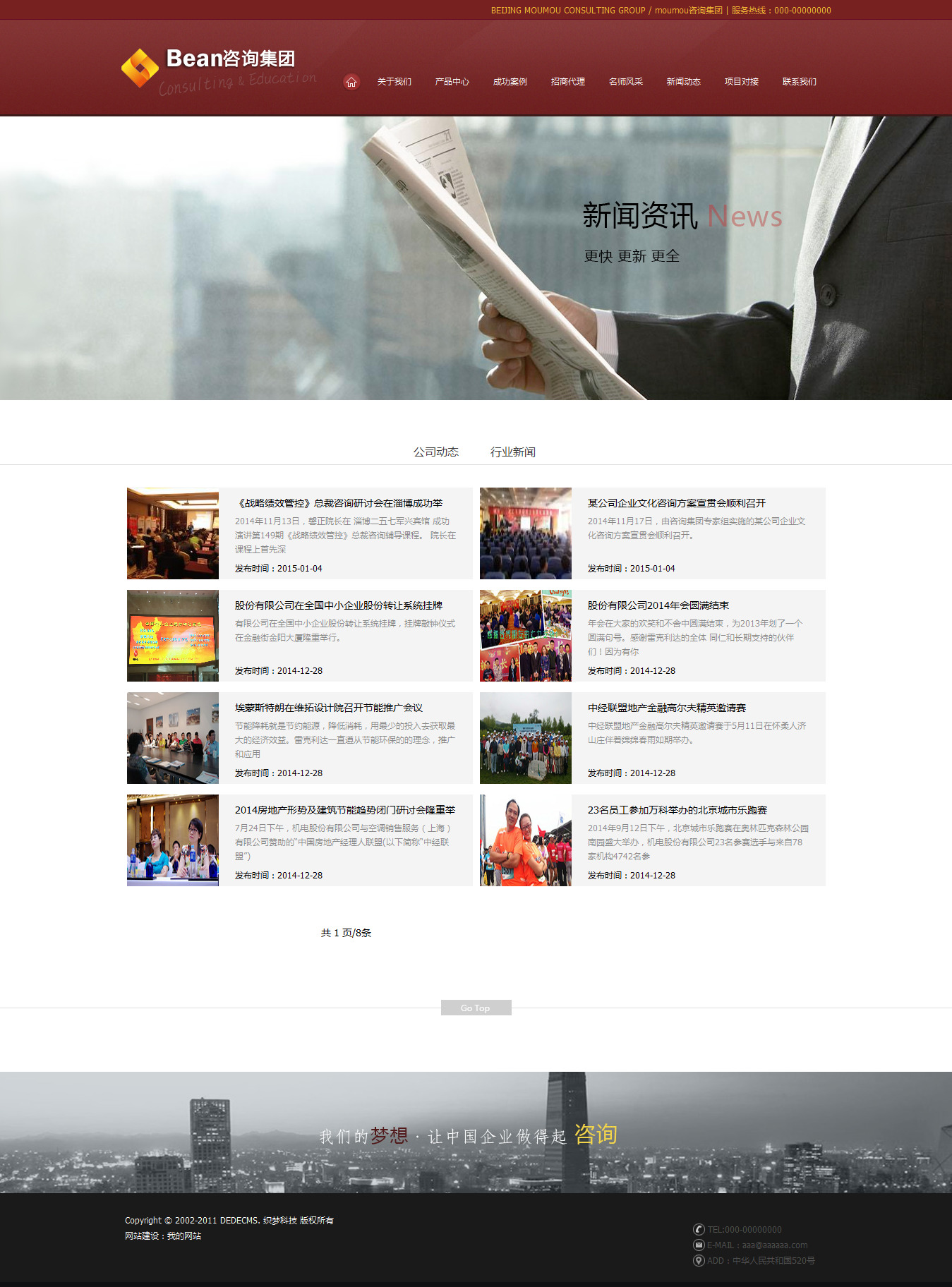Click the home icon in navigation bar
Image resolution: width=952 pixels, height=1287 pixels.
tap(351, 82)
